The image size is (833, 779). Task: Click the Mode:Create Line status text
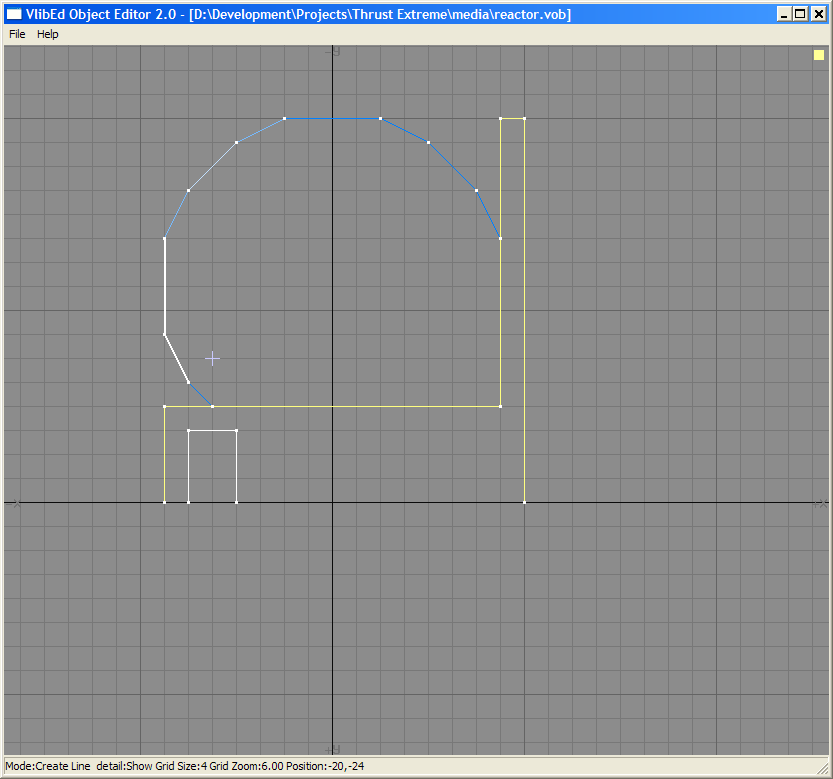pyautogui.click(x=48, y=766)
